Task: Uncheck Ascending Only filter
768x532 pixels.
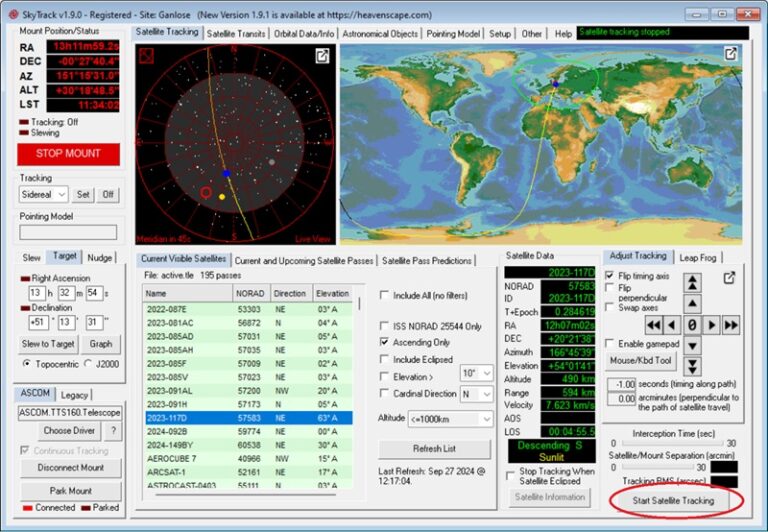Action: click(x=384, y=342)
